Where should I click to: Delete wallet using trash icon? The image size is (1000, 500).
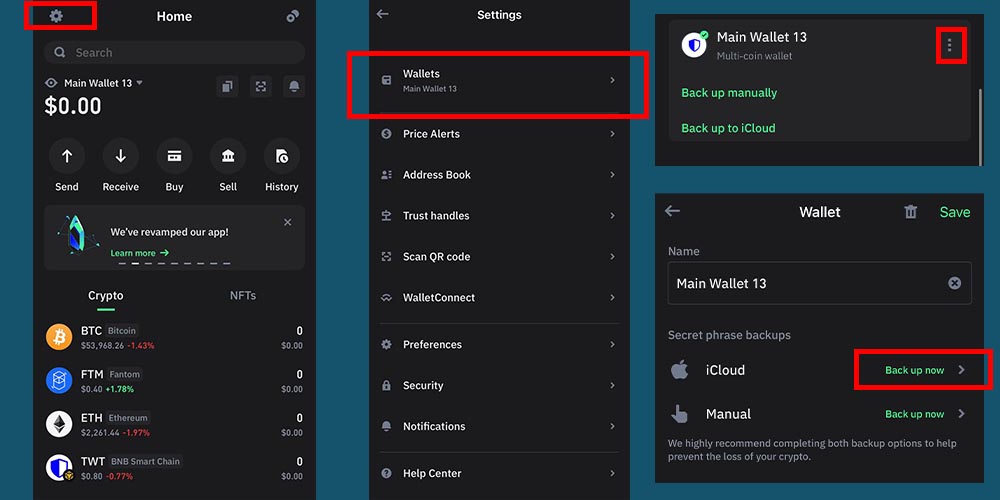(x=910, y=212)
